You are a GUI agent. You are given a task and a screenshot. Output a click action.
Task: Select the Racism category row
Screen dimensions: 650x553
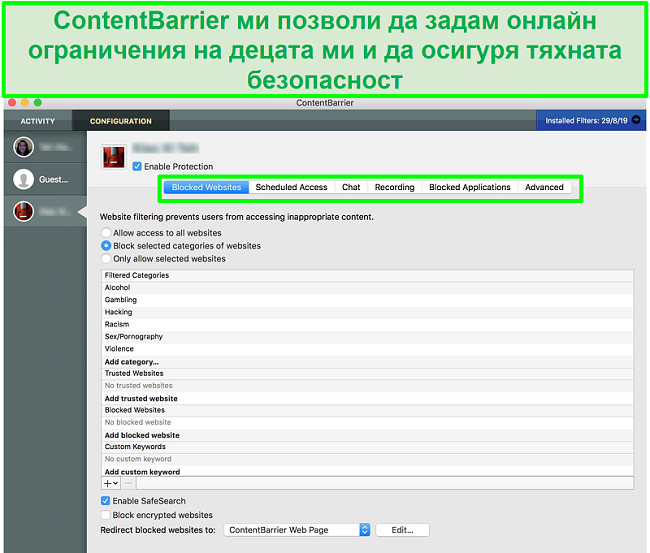[x=367, y=324]
